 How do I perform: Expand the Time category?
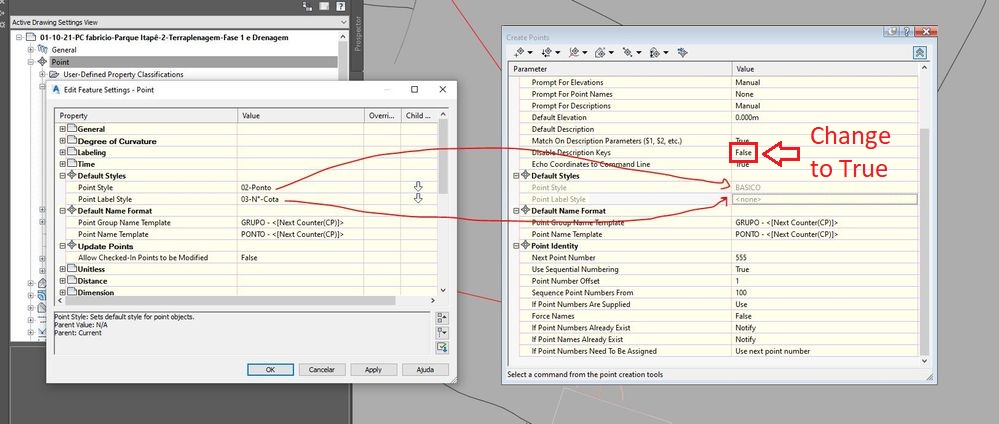[62, 164]
